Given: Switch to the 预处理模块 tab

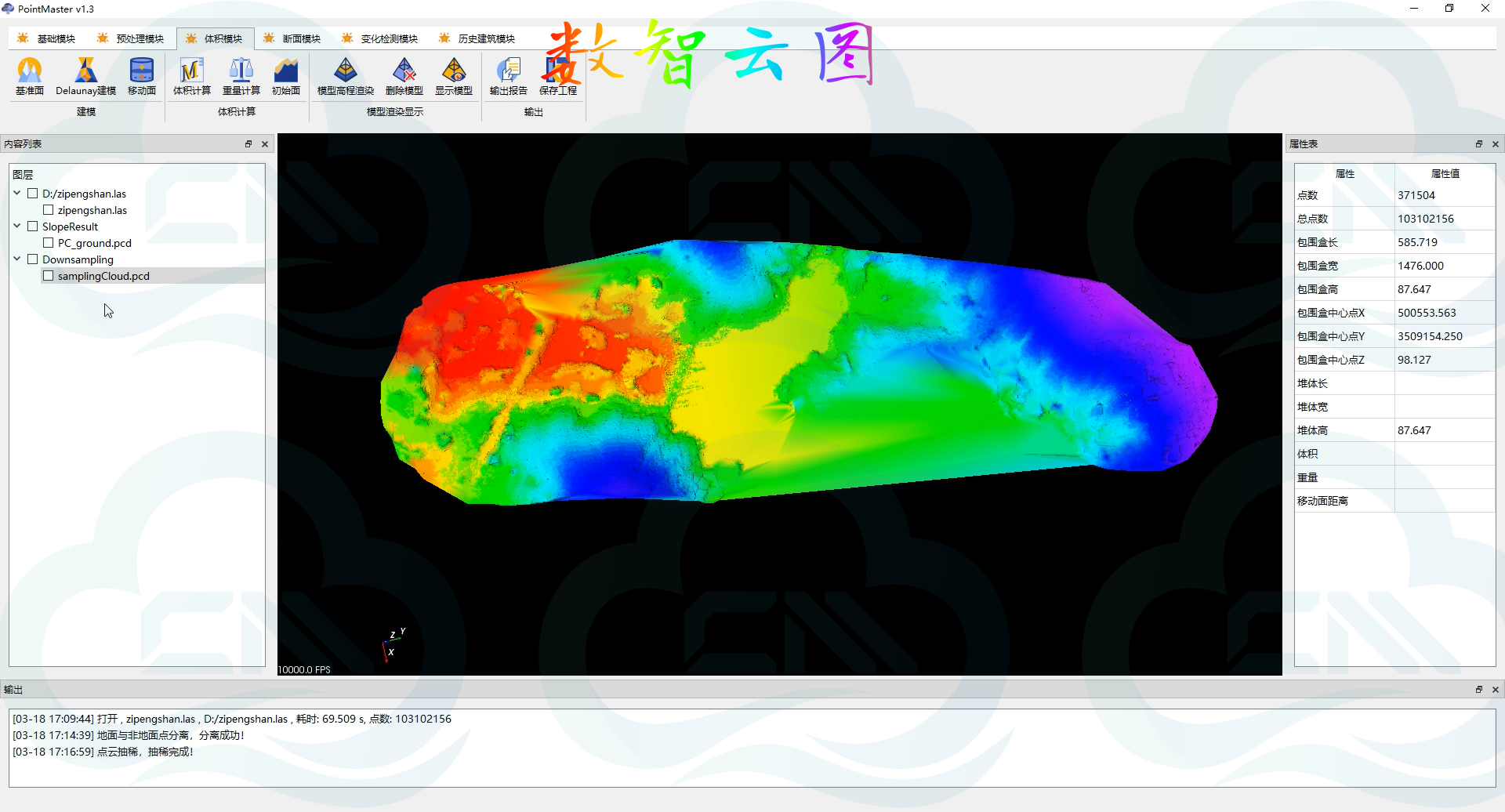Looking at the screenshot, I should [132, 38].
